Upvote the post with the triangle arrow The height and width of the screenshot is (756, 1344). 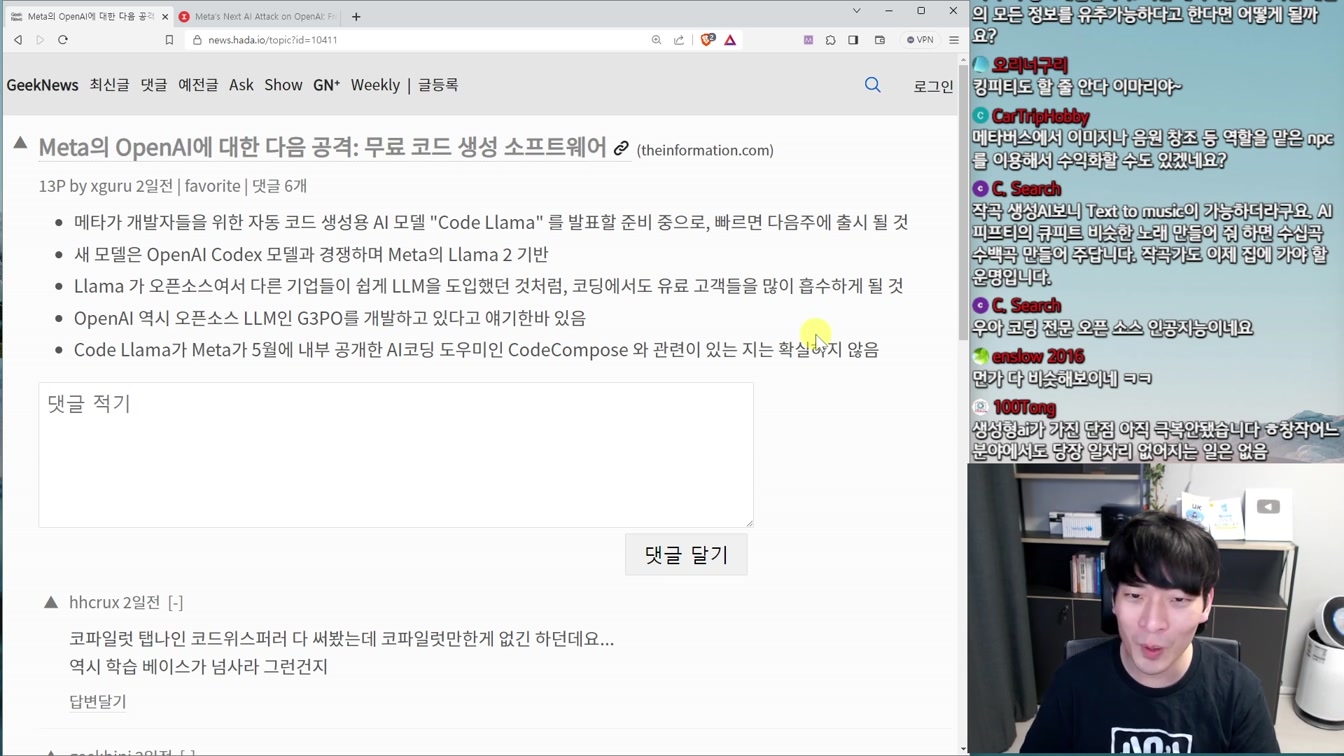point(20,144)
